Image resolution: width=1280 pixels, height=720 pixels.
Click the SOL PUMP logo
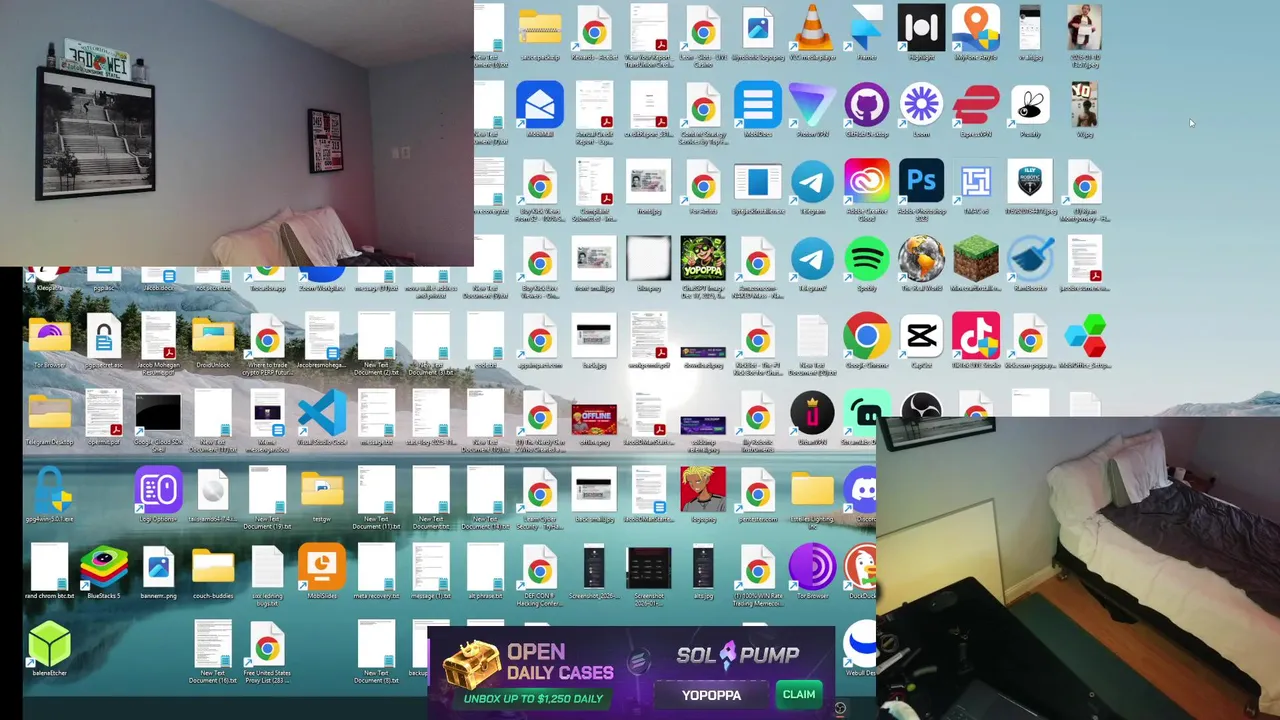tap(737, 655)
